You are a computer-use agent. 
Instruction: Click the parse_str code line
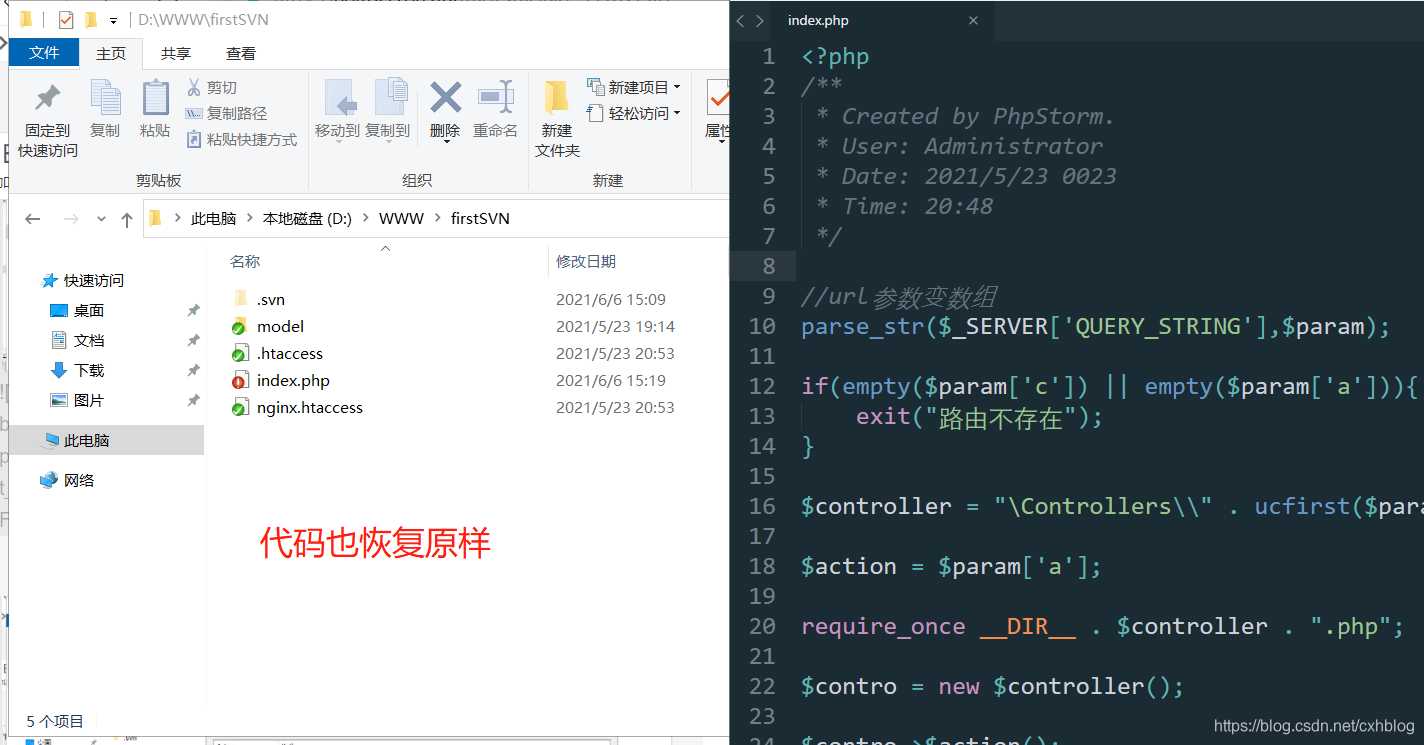click(1096, 326)
